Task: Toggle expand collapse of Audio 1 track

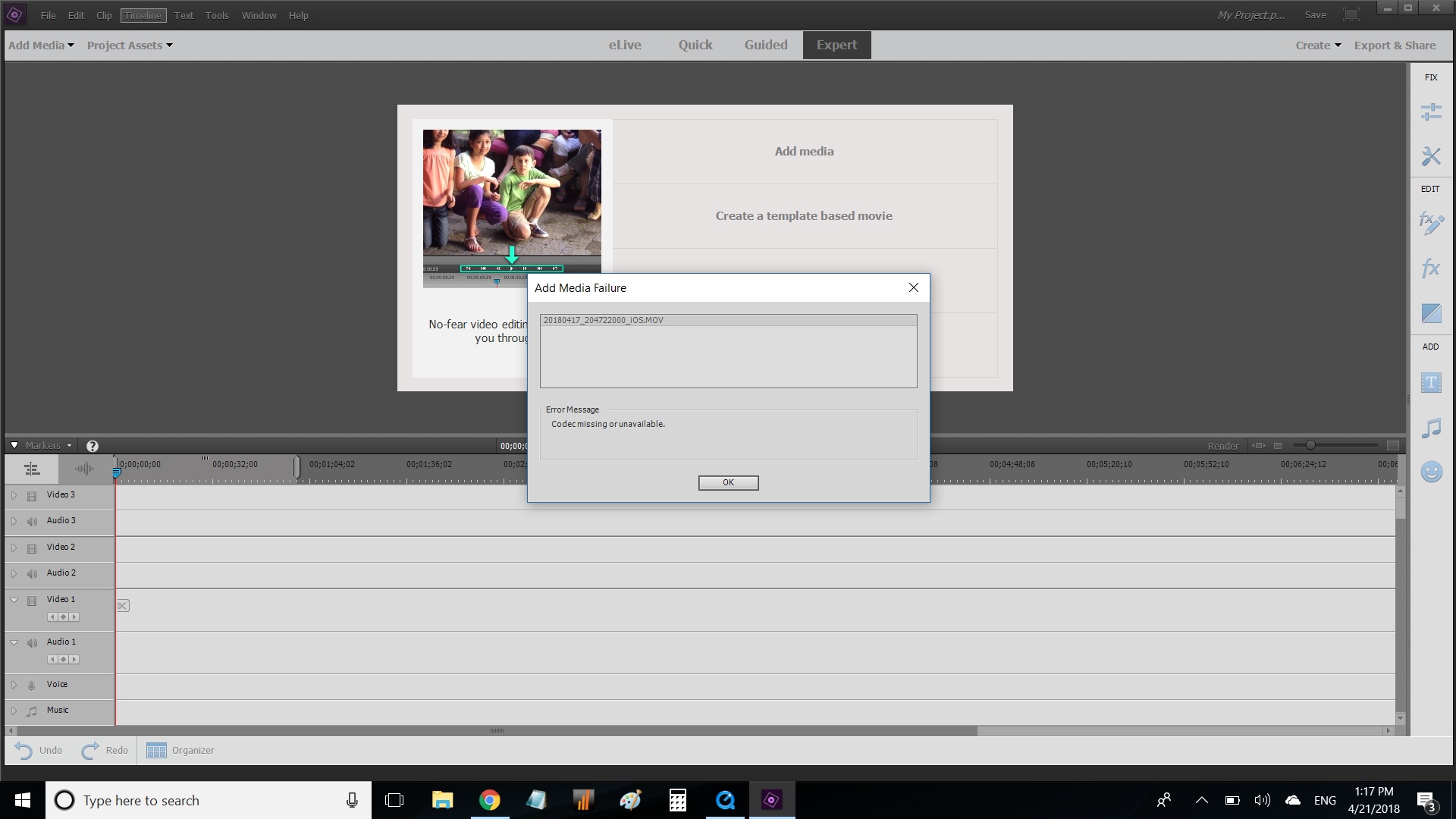Action: [x=14, y=641]
